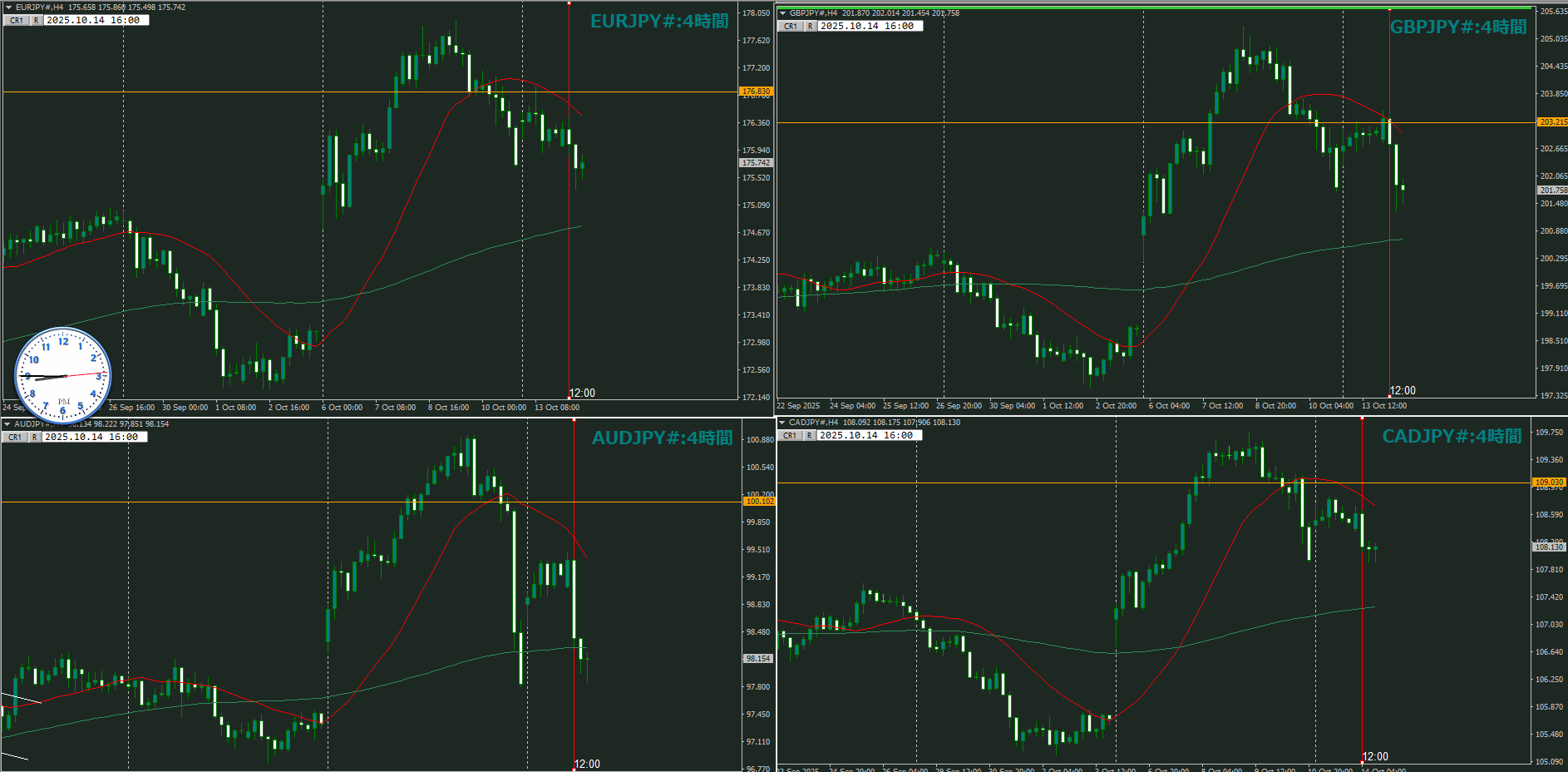Select the orange 176.830 price label on EURJPY
Screen dimensions: 1568x772
click(x=756, y=92)
